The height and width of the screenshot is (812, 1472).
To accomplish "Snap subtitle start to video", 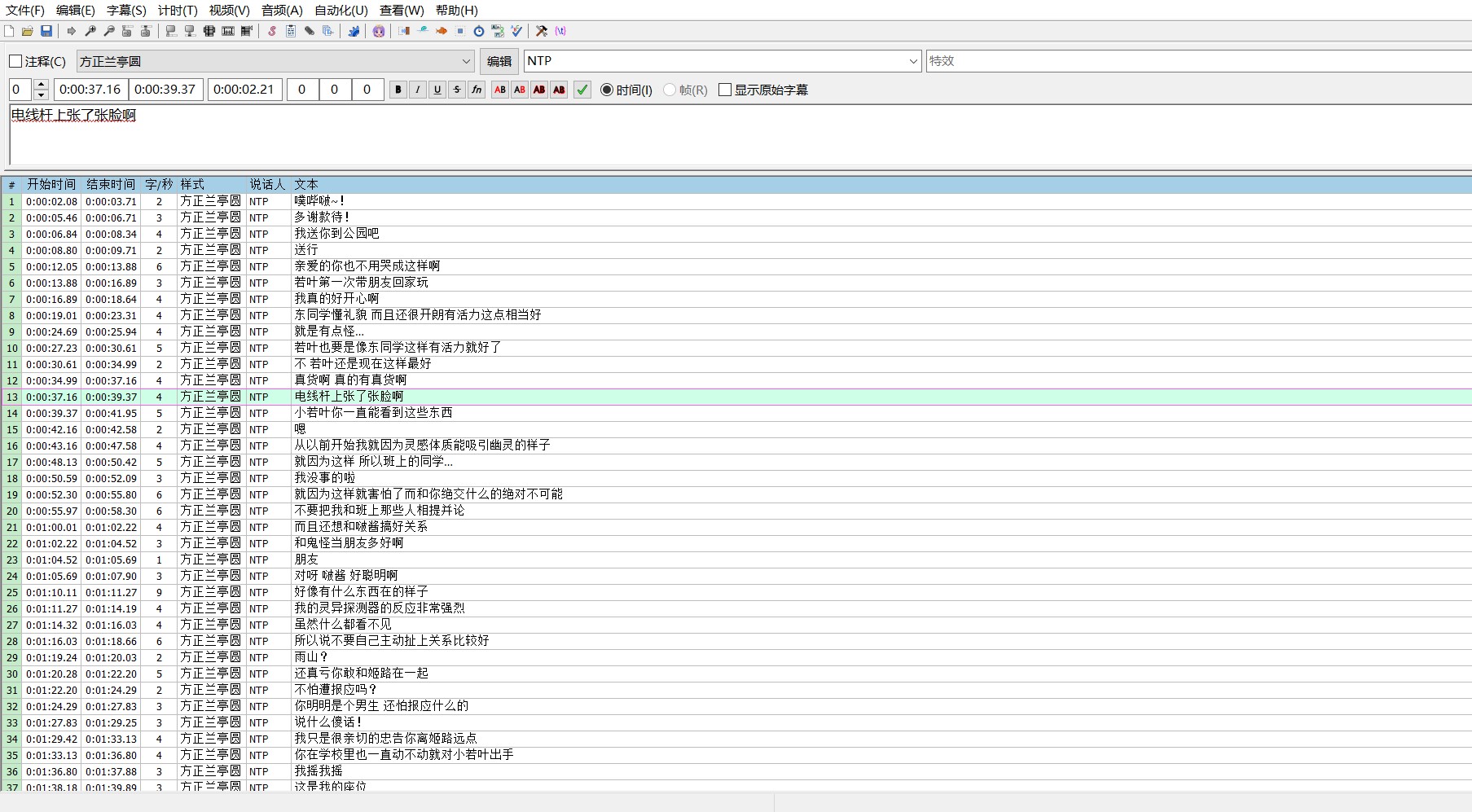I will (x=171, y=31).
